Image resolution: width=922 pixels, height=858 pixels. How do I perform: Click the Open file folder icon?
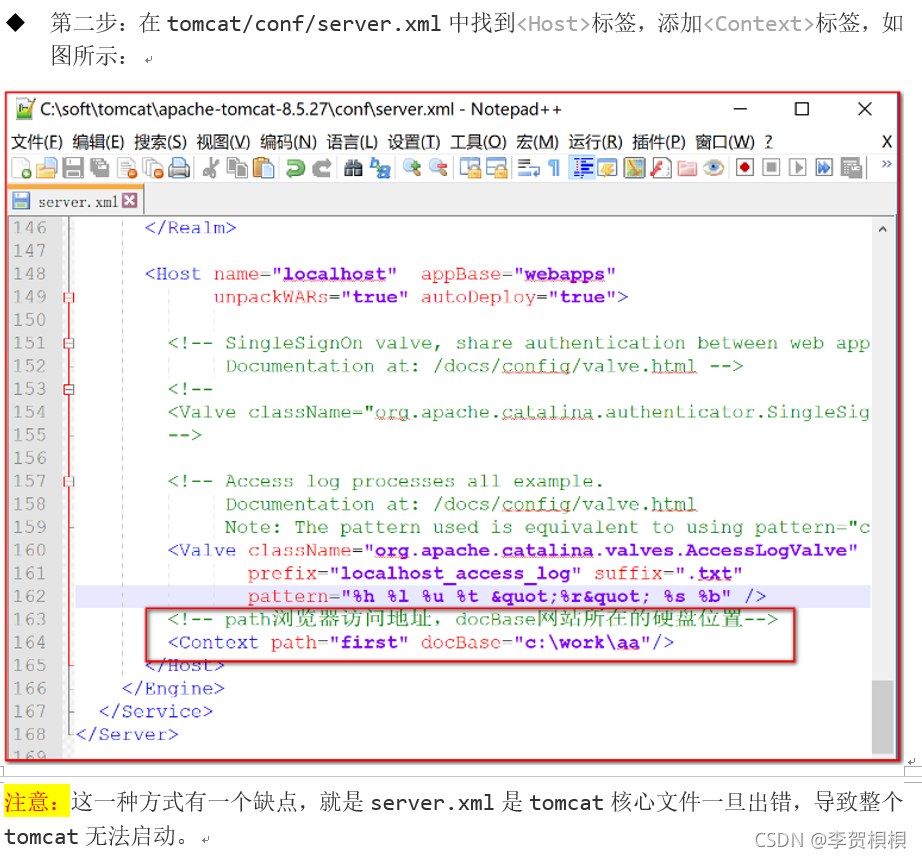point(47,168)
